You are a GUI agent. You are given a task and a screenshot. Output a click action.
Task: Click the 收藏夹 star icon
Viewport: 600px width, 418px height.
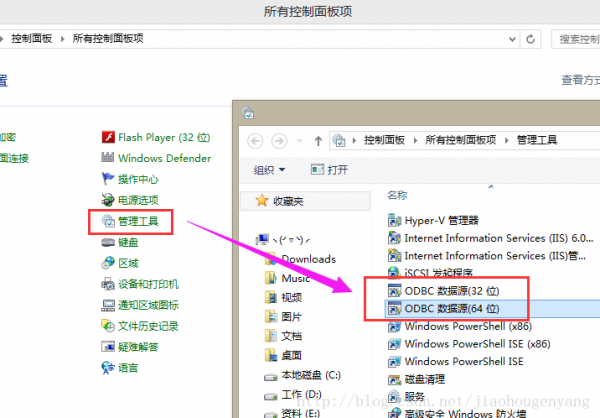click(262, 200)
